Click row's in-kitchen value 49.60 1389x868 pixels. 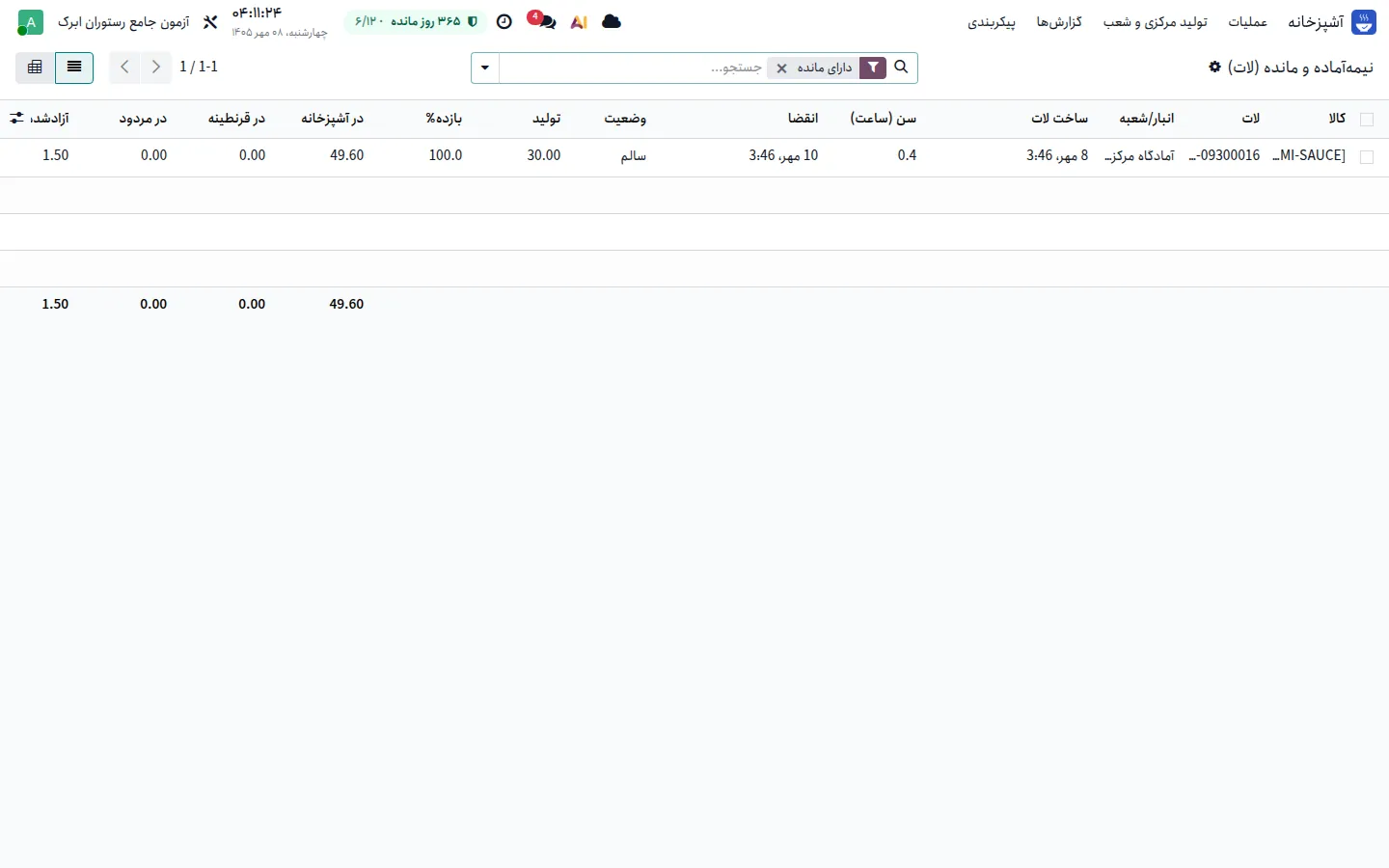tap(347, 155)
